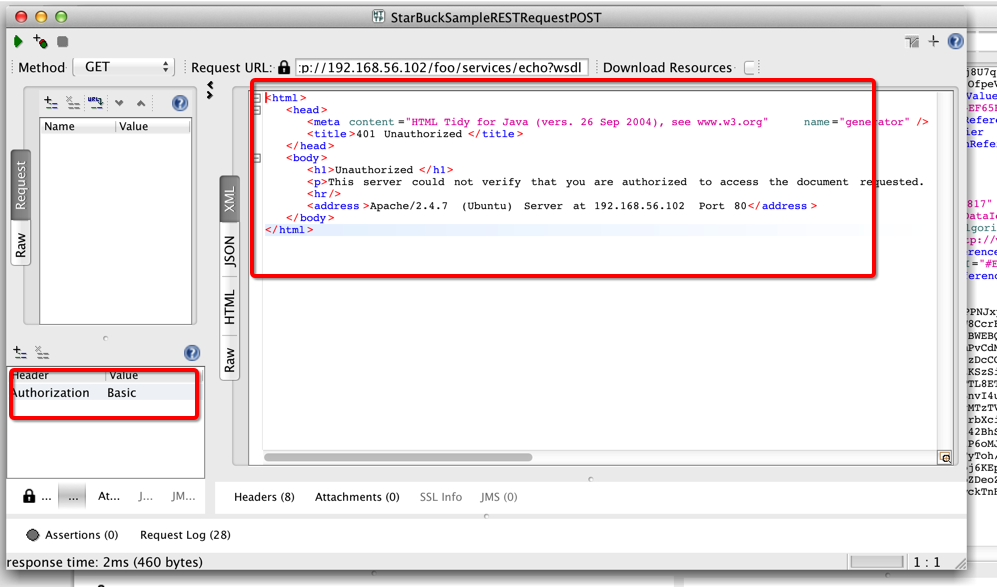
Task: Submit the request with green run arrow
Action: [18, 42]
